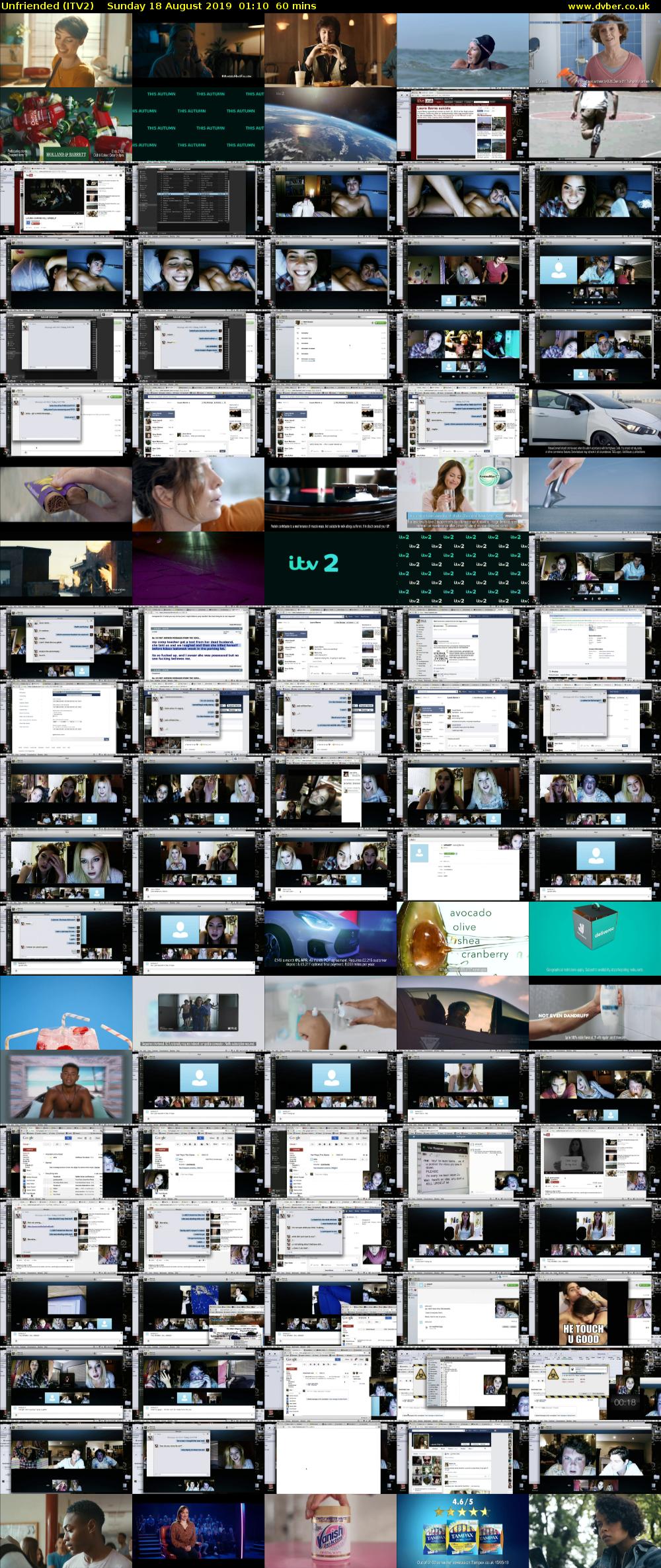Open the Holland & Barrett advert thumbnail
The height and width of the screenshot is (1568, 661).
point(66,125)
